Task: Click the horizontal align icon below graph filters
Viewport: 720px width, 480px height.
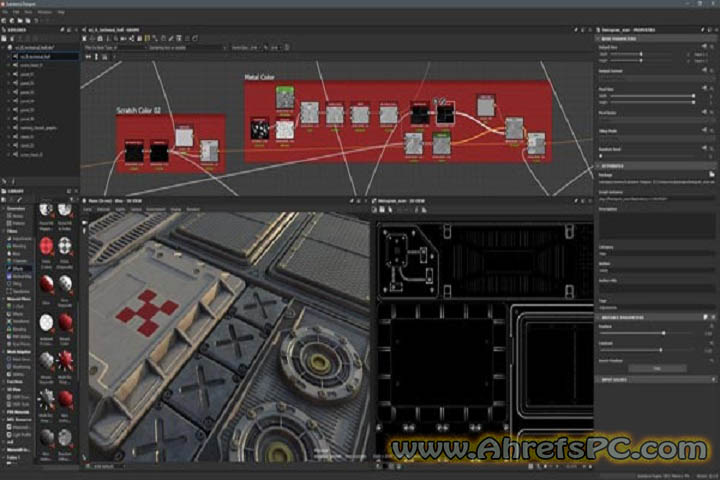Action: tap(88, 57)
